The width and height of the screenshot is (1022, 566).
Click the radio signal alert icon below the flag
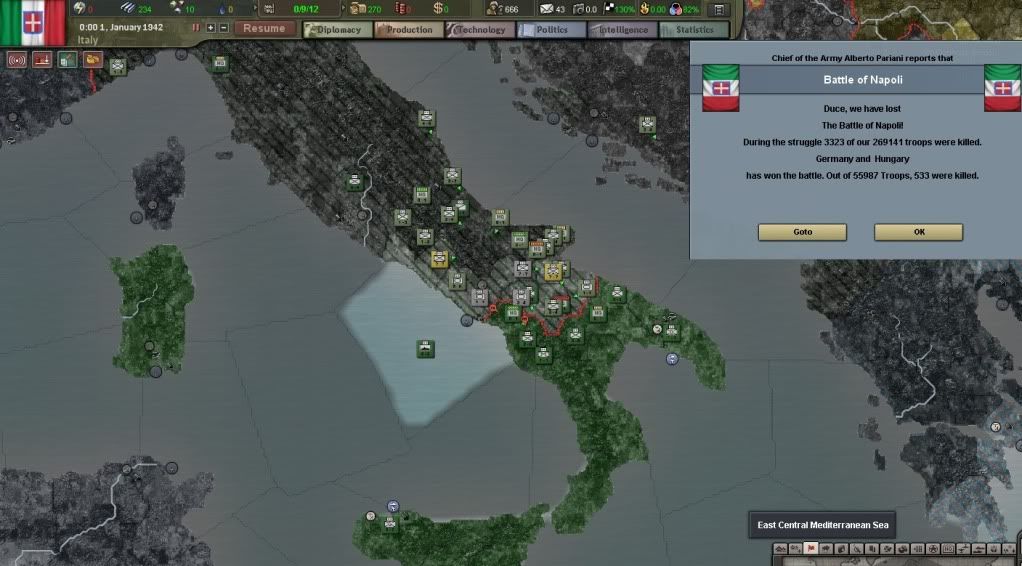(17, 60)
